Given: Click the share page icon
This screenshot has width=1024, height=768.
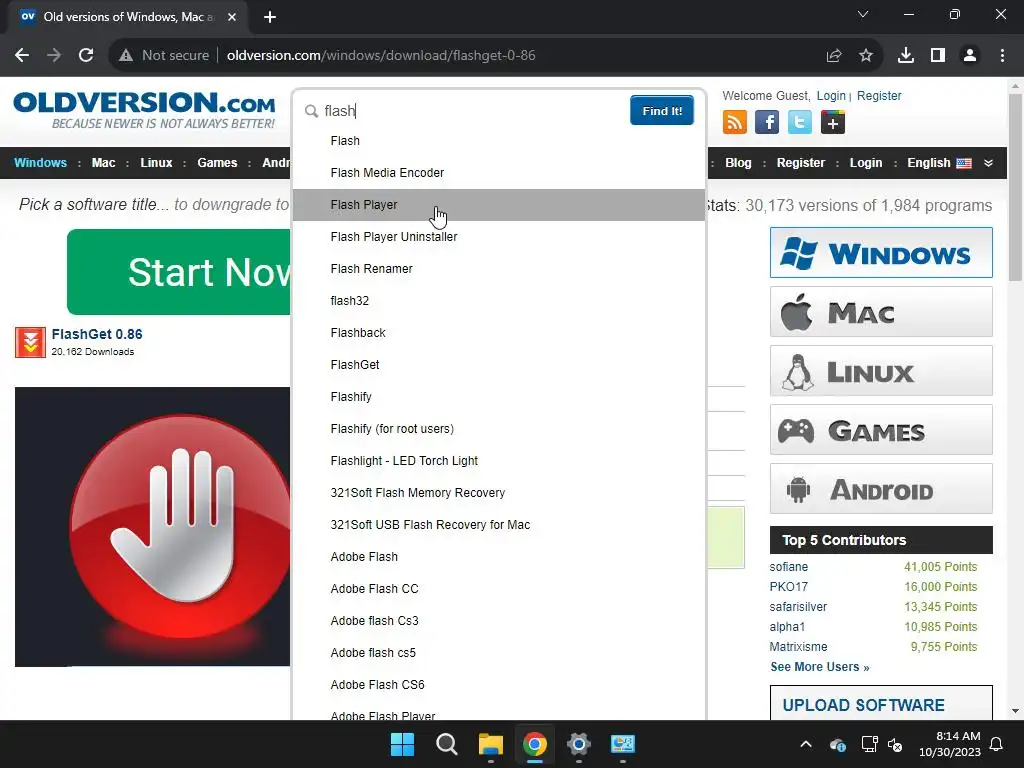Looking at the screenshot, I should point(834,56).
